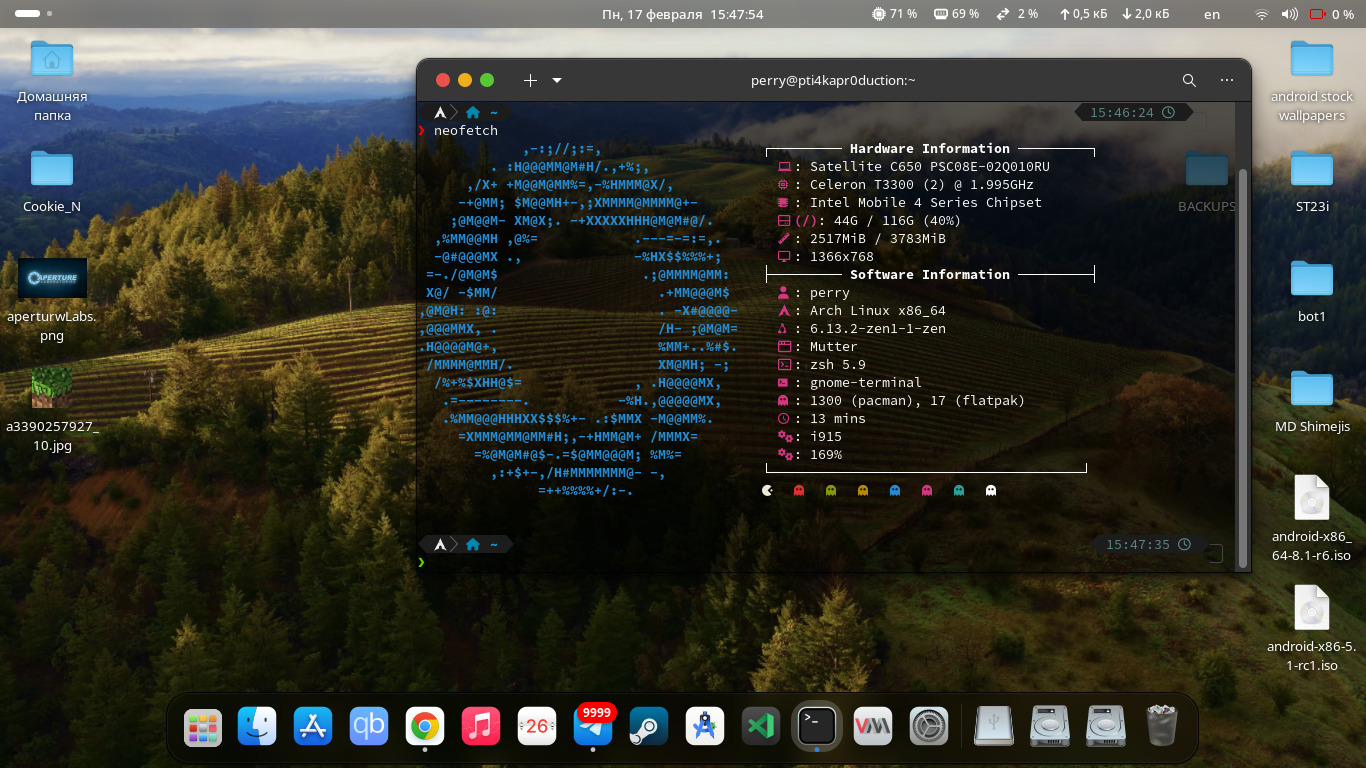Open Google Chrome from the dock

[424, 726]
